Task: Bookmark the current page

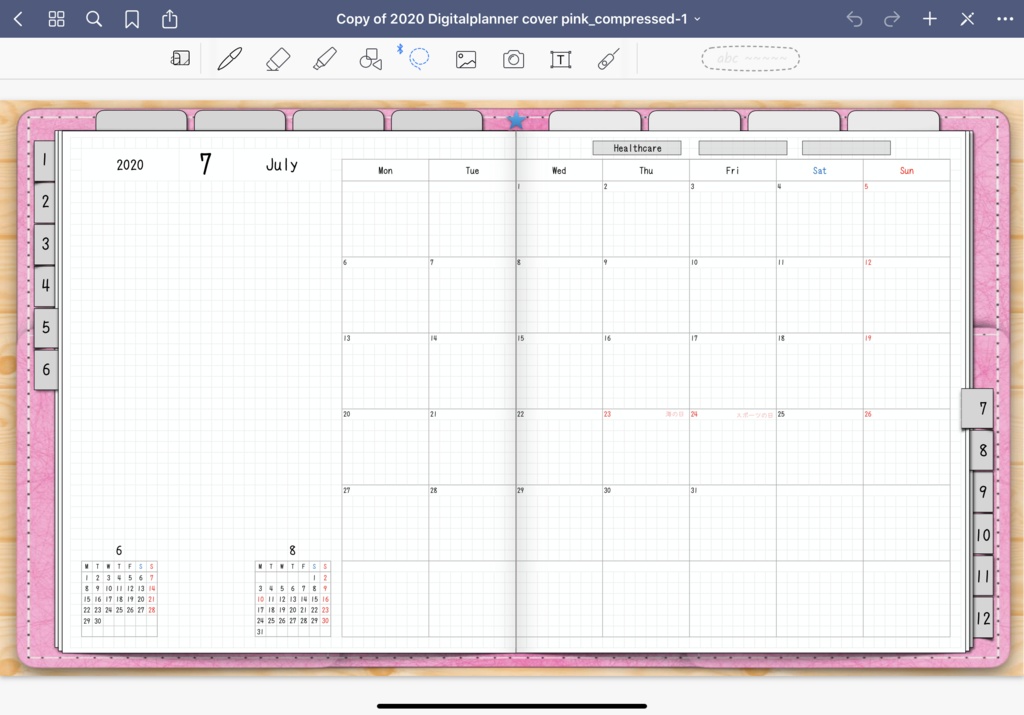Action: coord(132,18)
